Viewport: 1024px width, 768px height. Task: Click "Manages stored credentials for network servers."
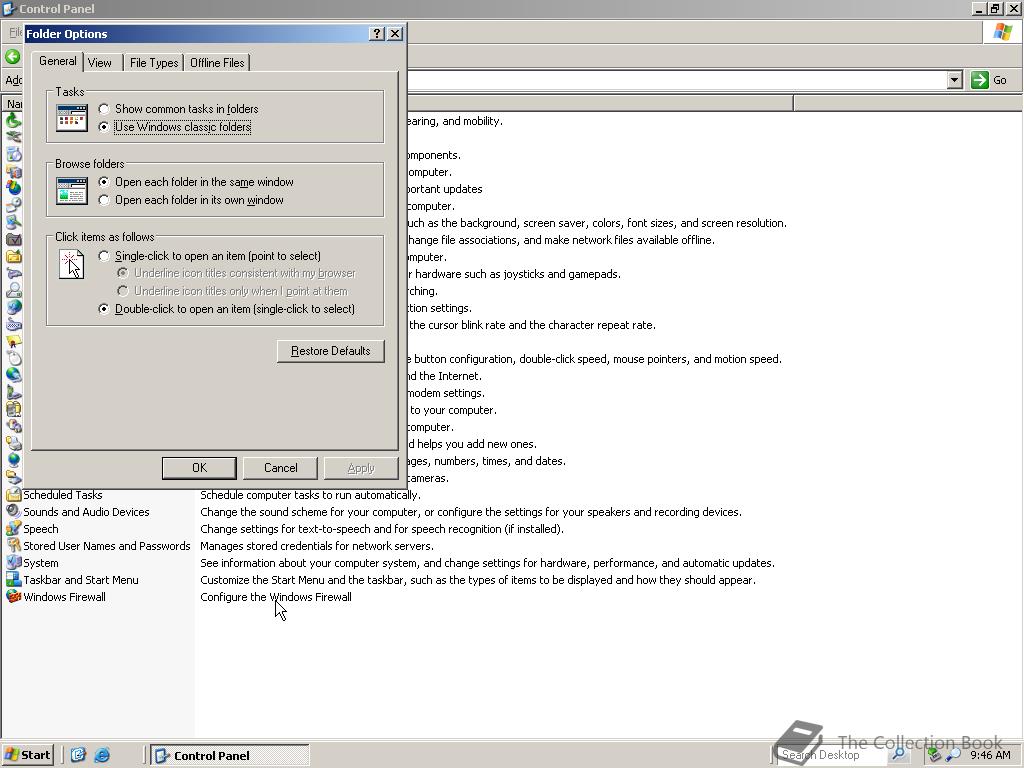(317, 546)
